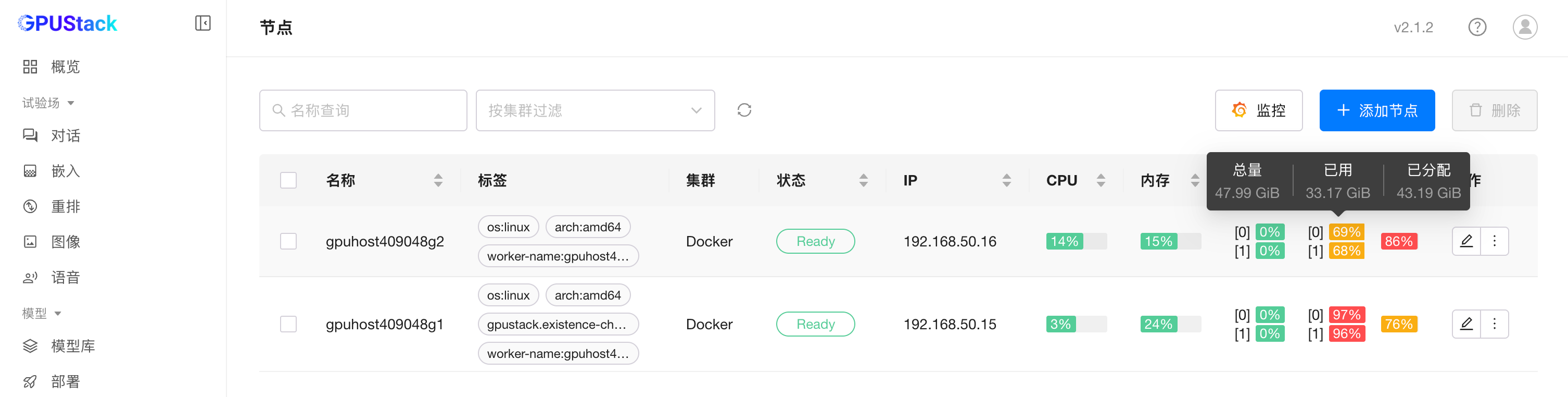1568x397 pixels.
Task: Collapse the sidebar using the panel icon
Action: coord(203,23)
